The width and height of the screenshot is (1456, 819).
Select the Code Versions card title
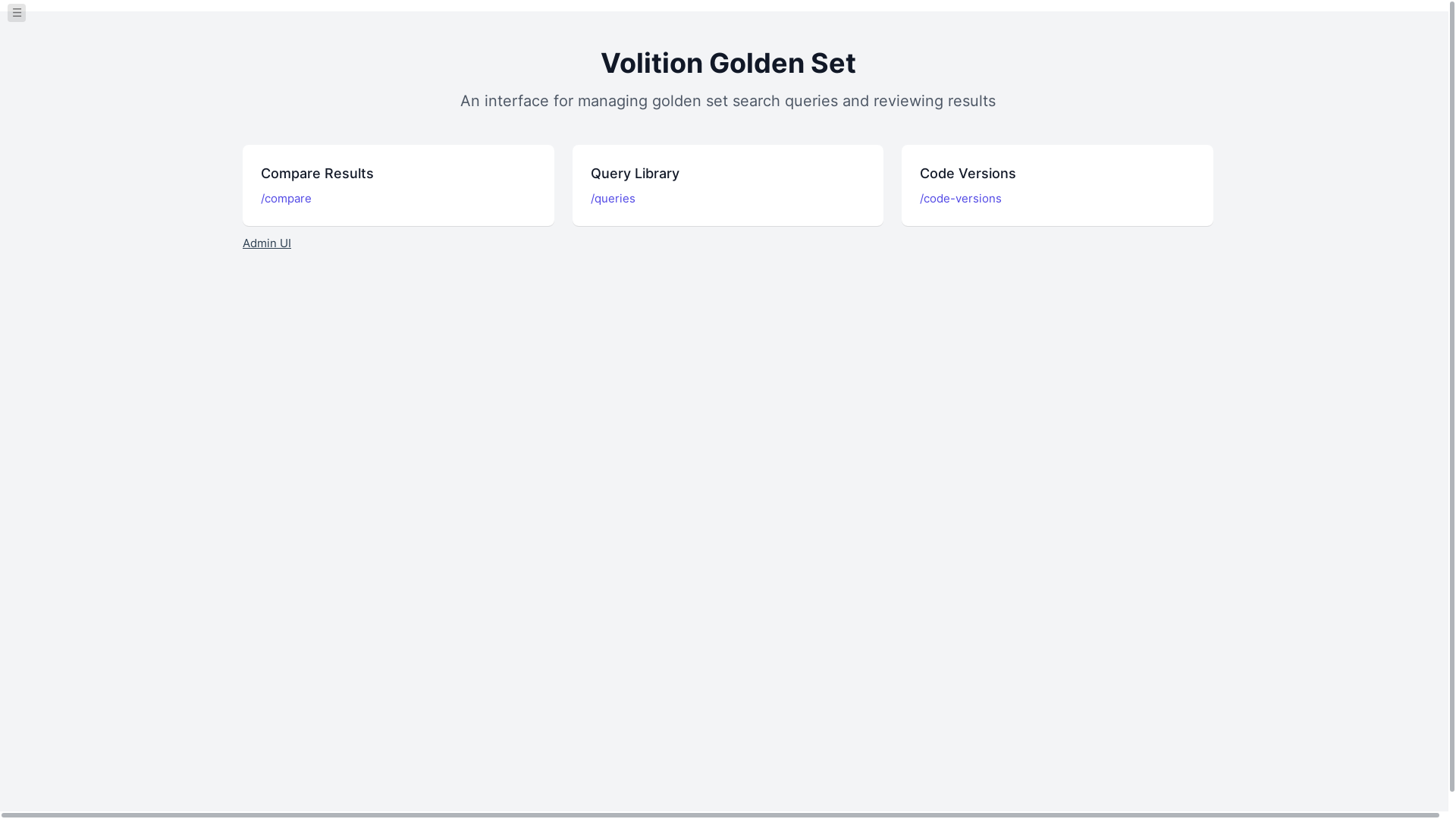(x=968, y=174)
